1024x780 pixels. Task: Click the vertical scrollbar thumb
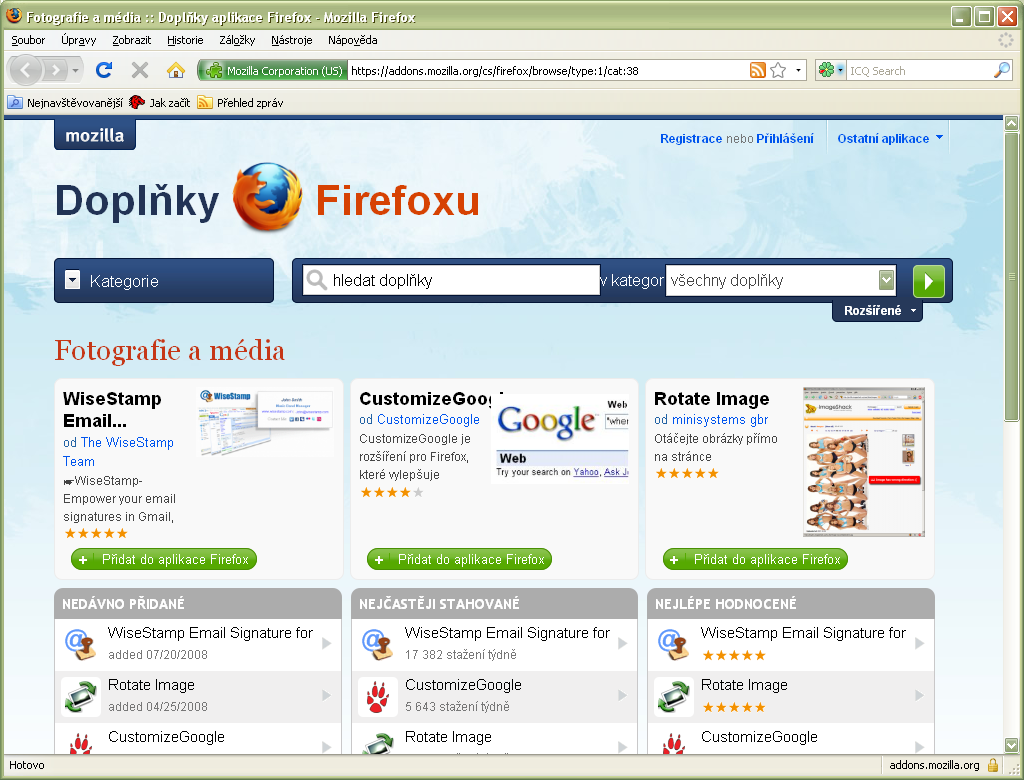[x=1012, y=277]
